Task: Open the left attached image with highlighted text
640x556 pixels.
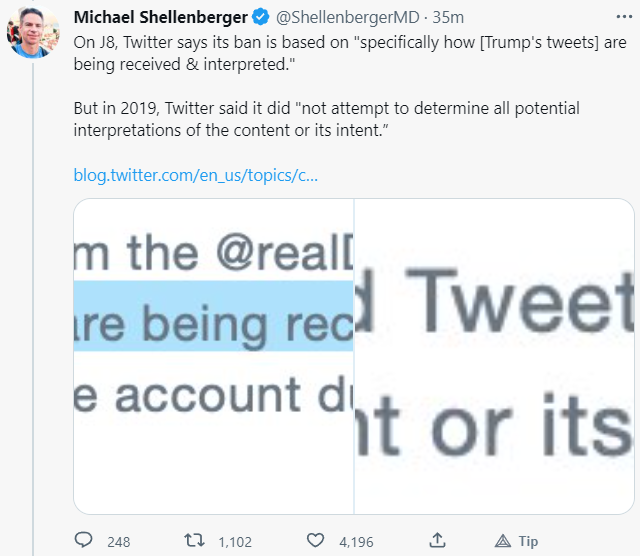Action: 214,356
